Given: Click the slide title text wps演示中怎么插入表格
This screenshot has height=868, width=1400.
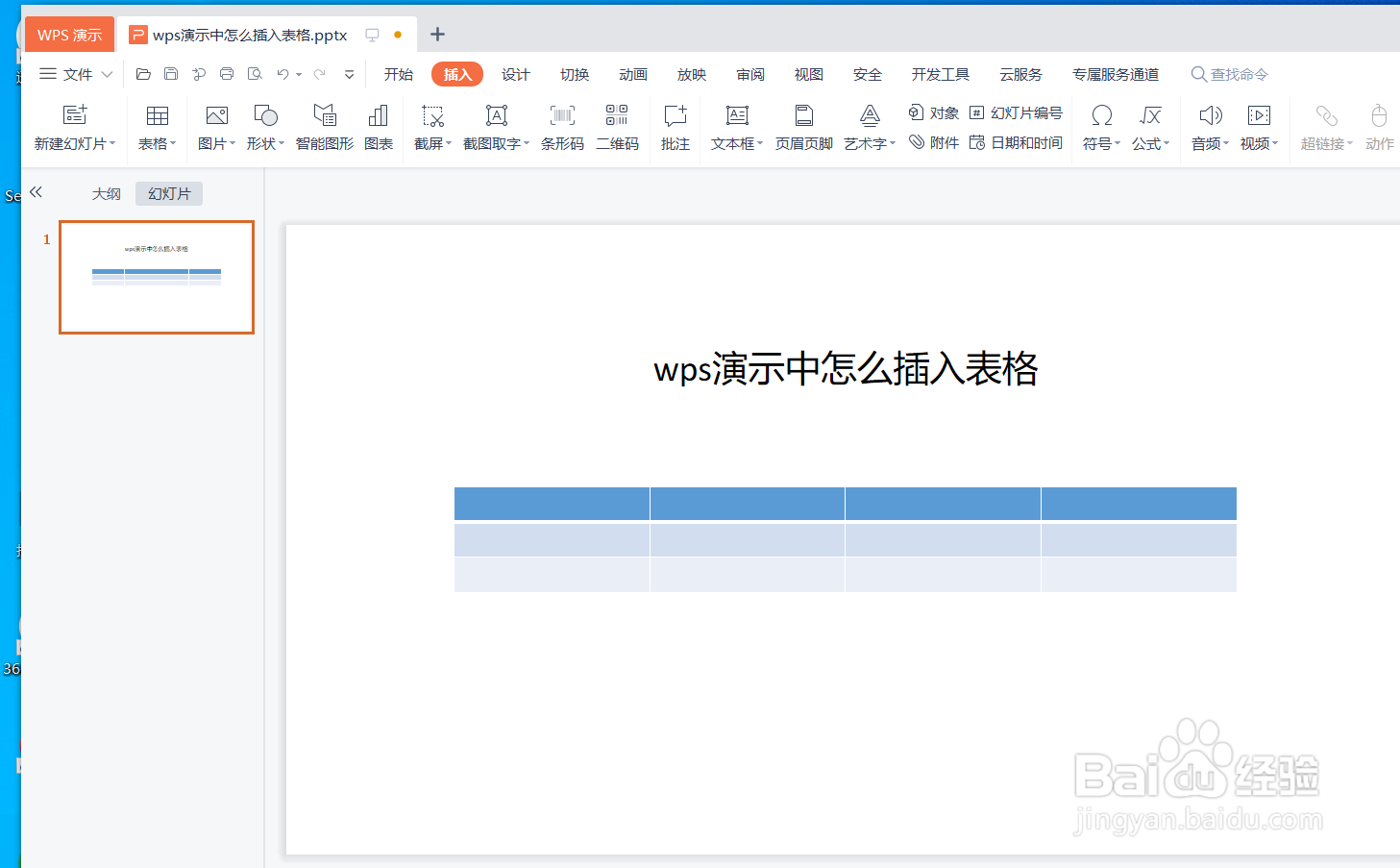Looking at the screenshot, I should pos(846,368).
